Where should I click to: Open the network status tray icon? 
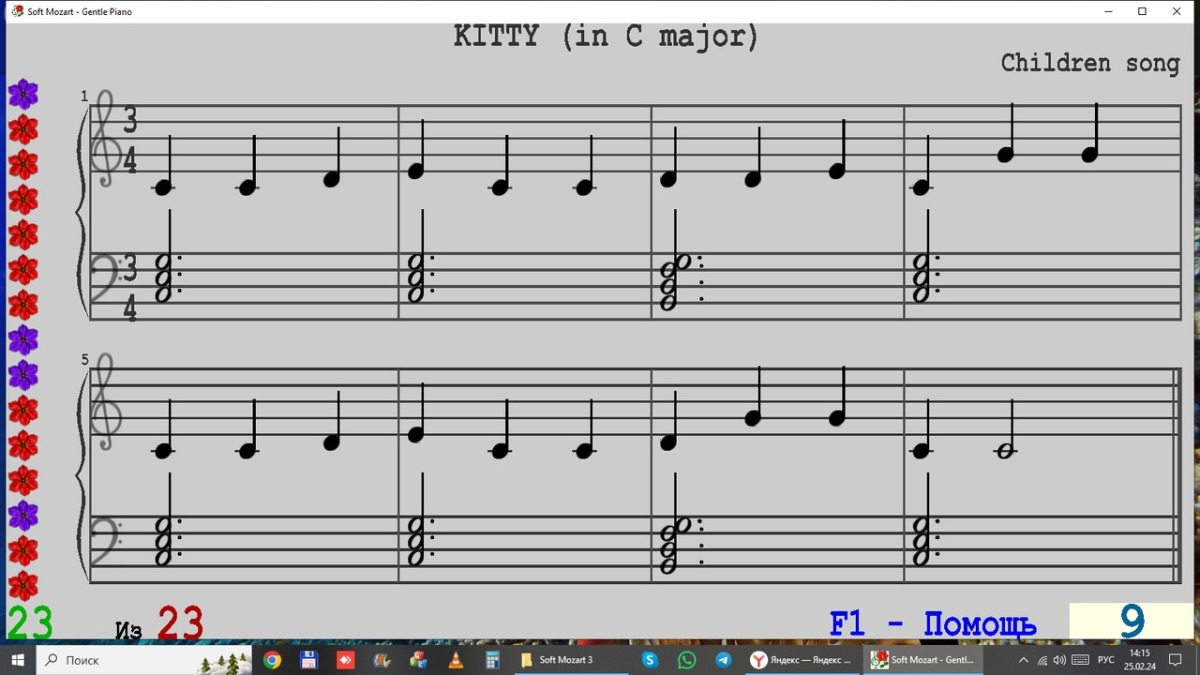(1042, 660)
